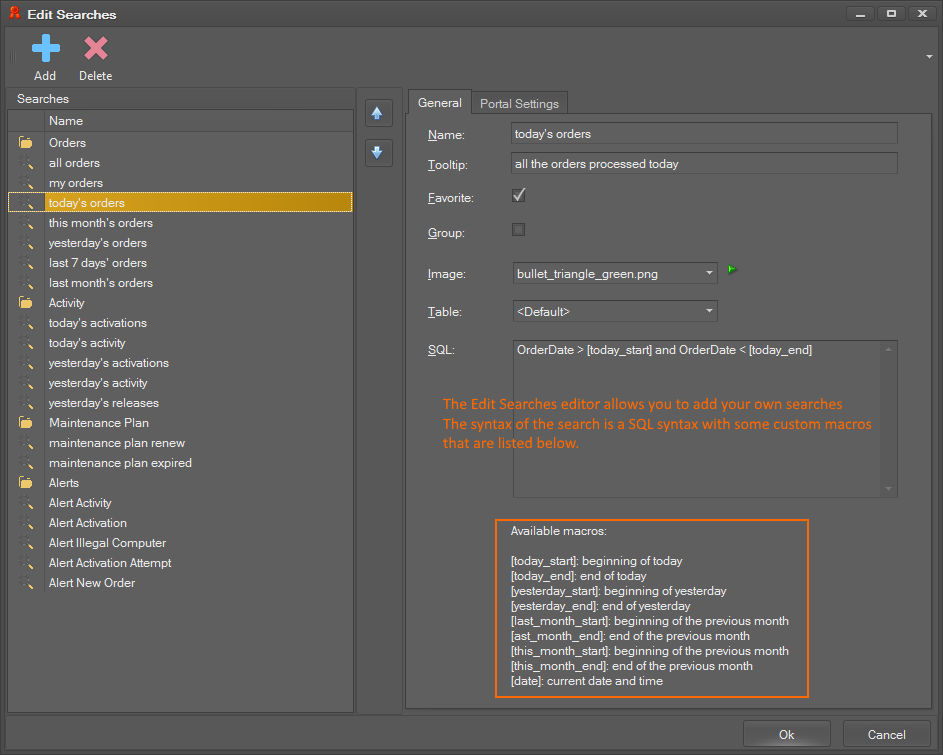
Task: Click the Add label in toolbar
Action: pyautogui.click(x=45, y=76)
